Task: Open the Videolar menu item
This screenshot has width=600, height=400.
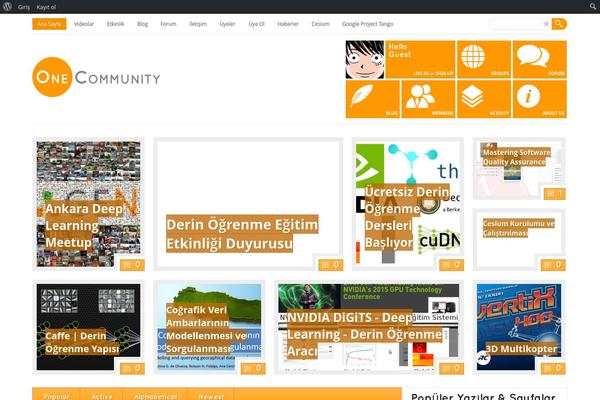Action: 84,24
